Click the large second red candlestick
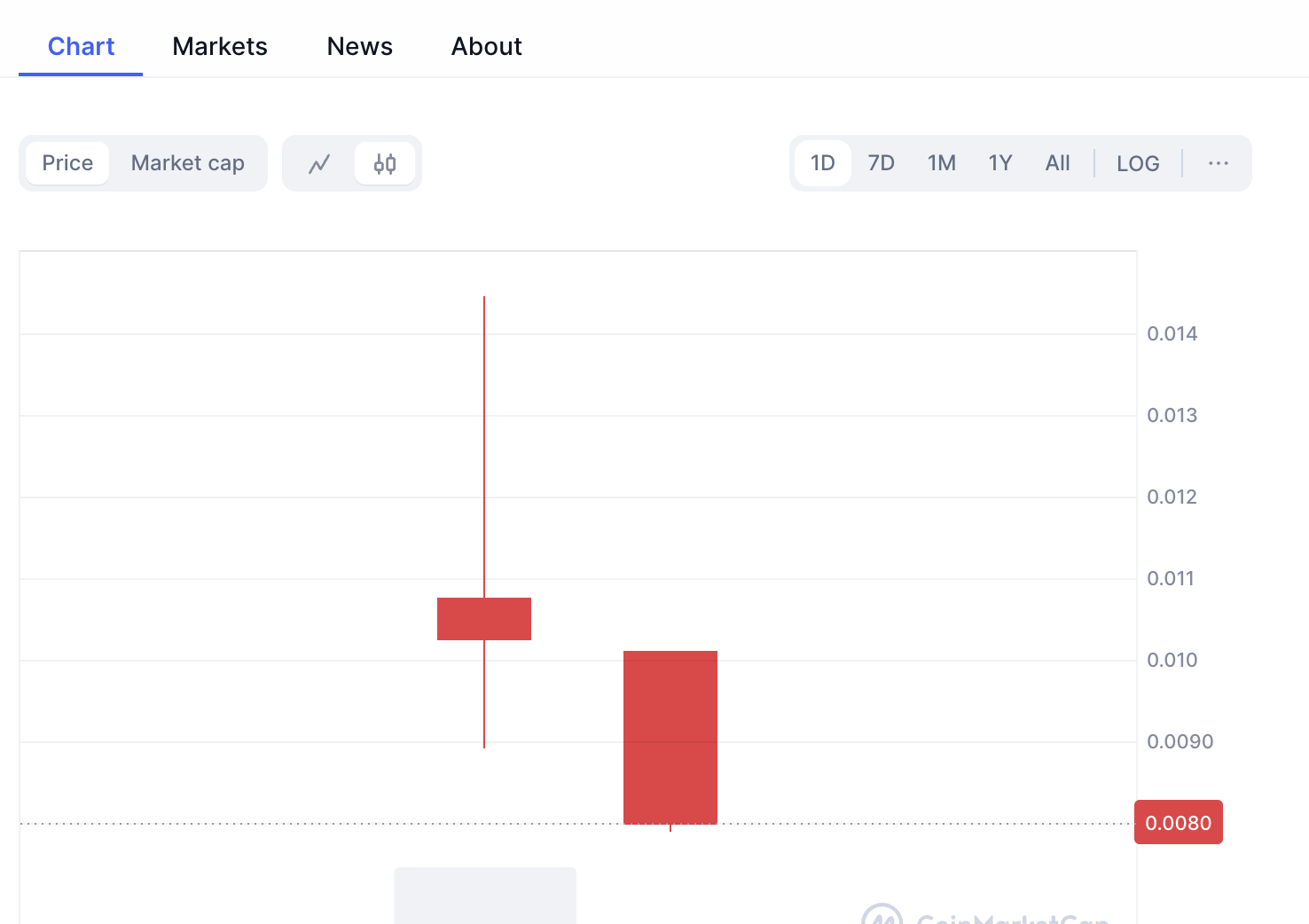Screen dimensions: 1309x924 [670, 737]
